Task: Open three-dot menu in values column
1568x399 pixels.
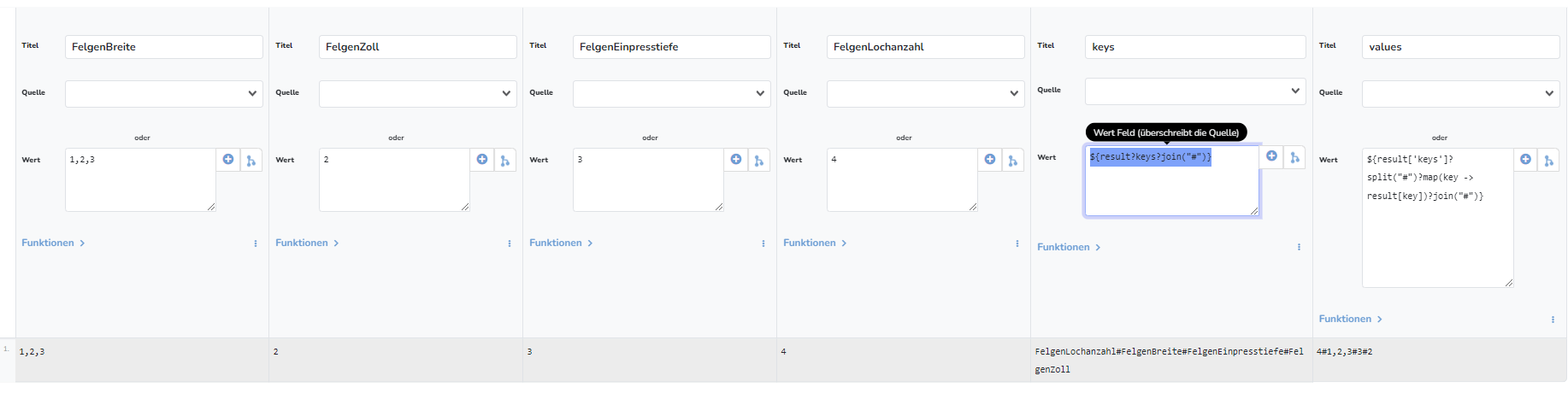Action: [1553, 320]
